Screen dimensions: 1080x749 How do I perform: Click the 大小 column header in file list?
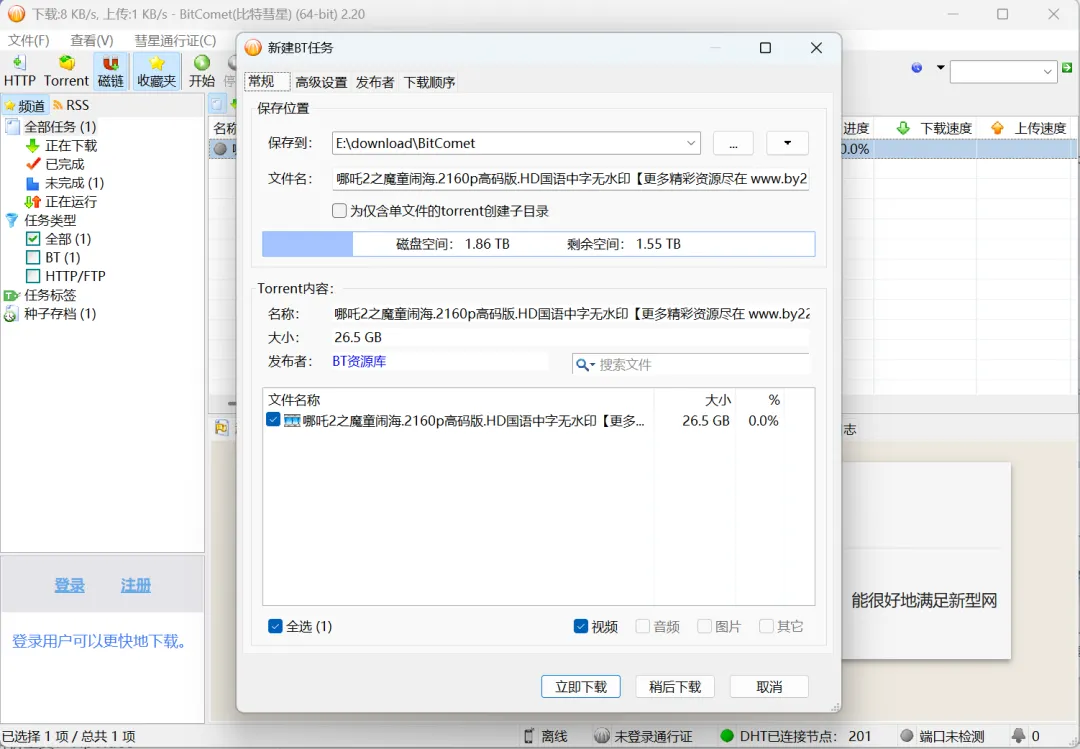(694, 400)
